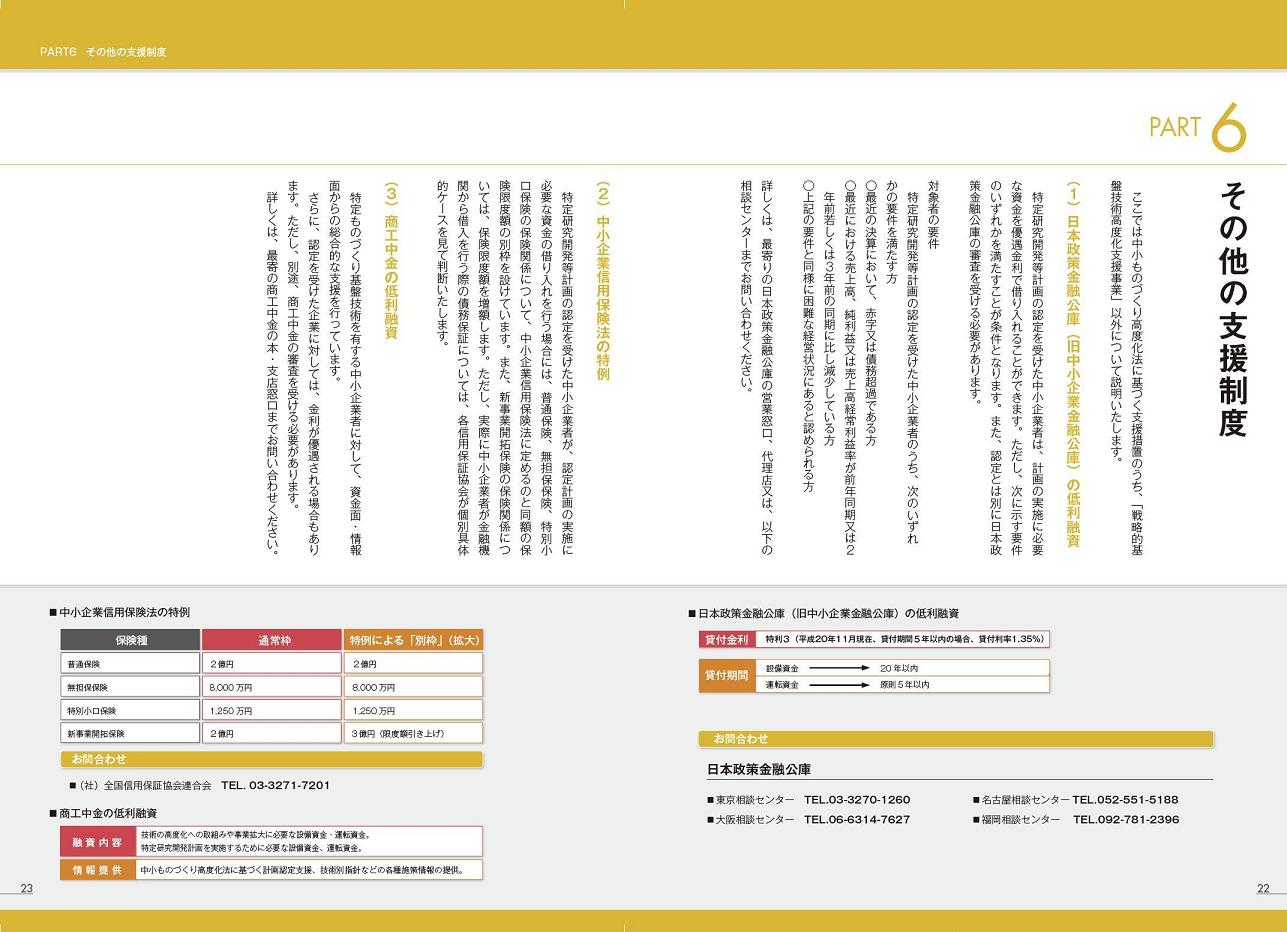Viewport: 1287px width, 932px height.
Task: Click the large 'PART 6' title
Action: click(1198, 127)
